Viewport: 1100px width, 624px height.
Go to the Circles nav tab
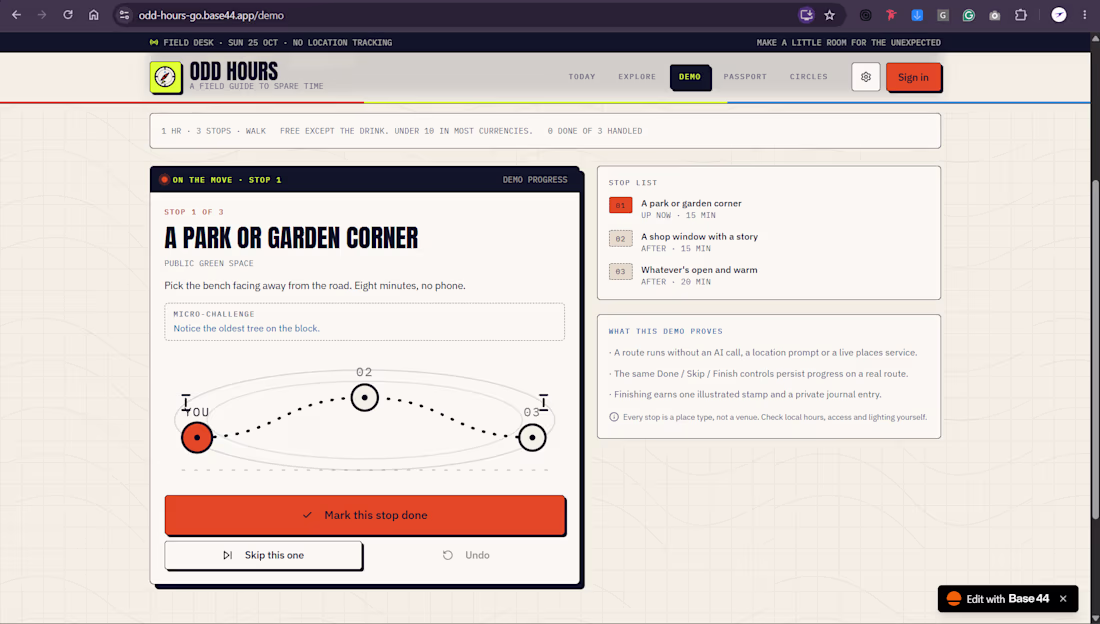click(x=808, y=77)
